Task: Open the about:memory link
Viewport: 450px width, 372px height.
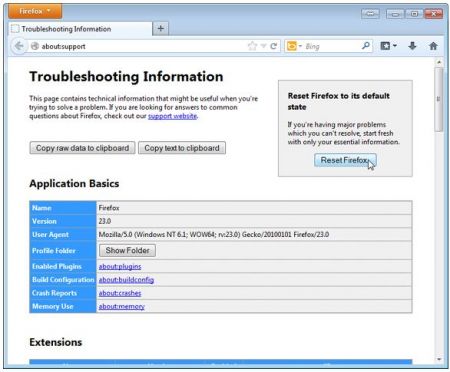Action: (122, 306)
